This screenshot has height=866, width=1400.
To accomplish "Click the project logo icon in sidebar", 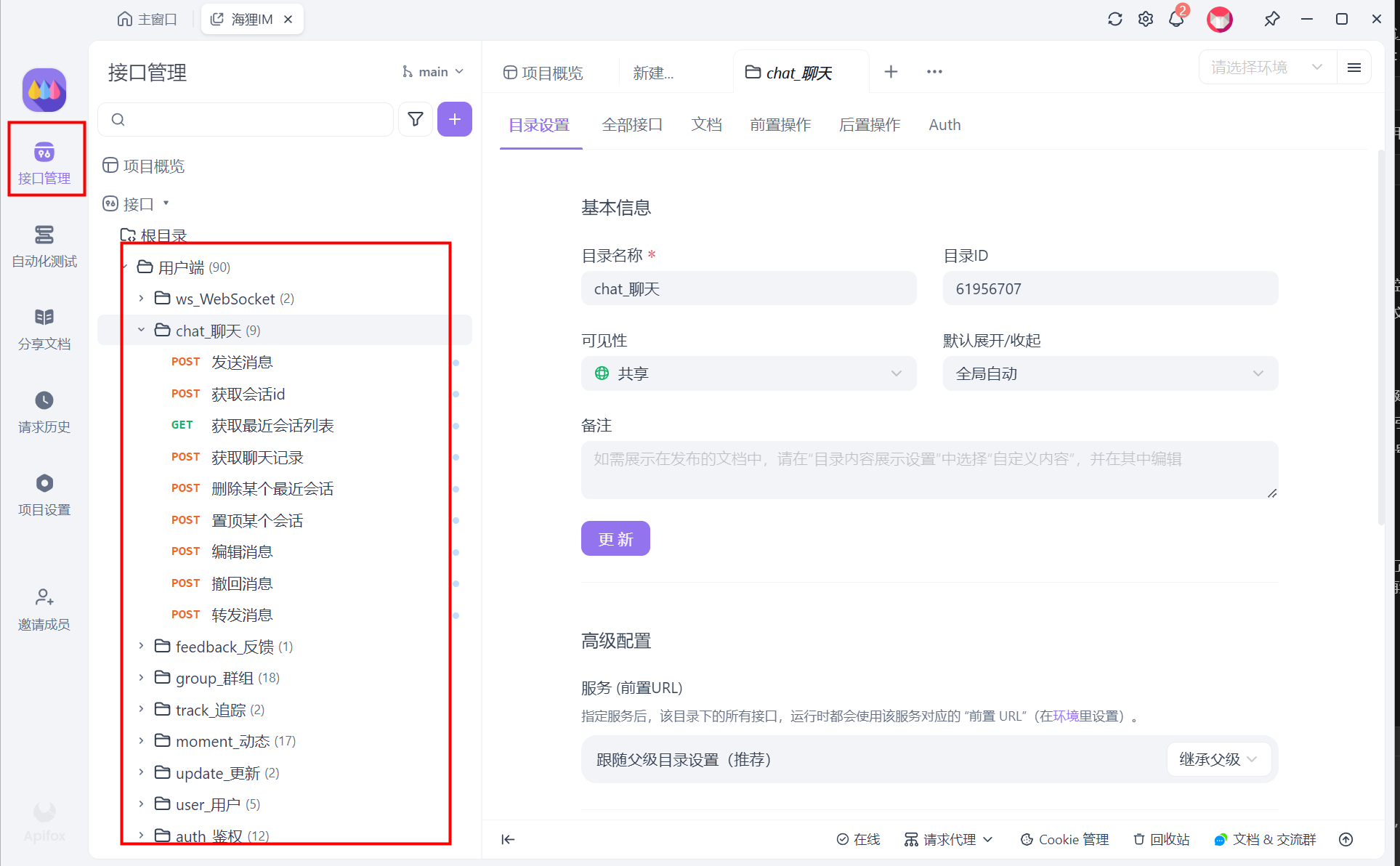I will point(44,90).
